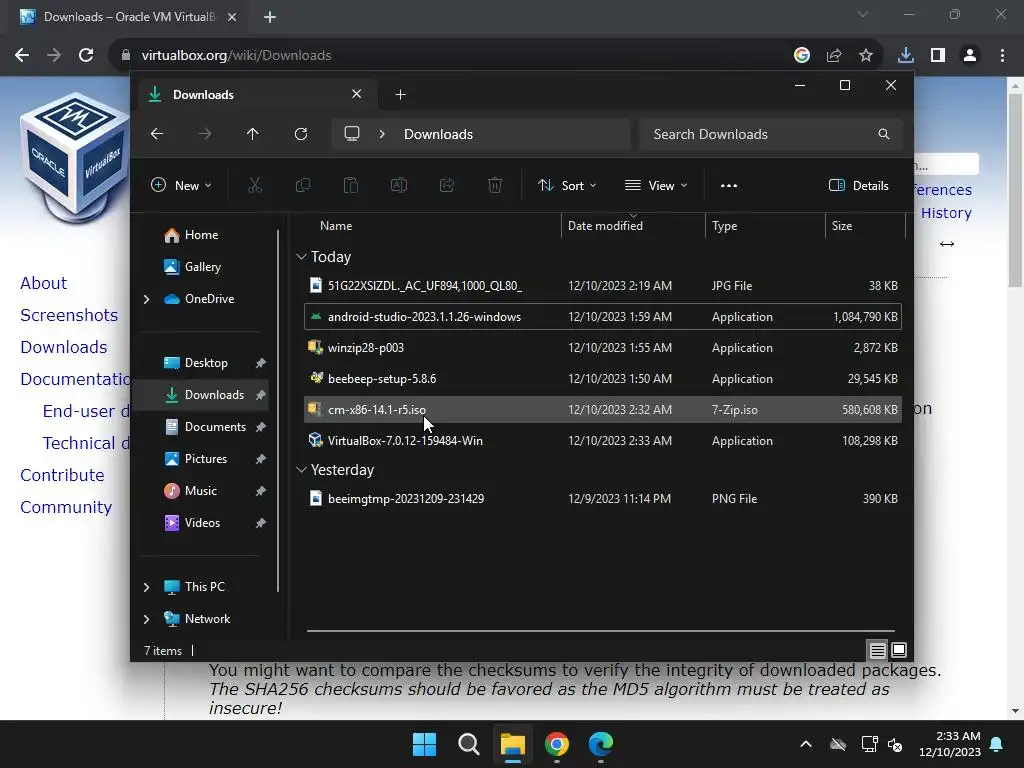Sort by the Size column header
1024x768 pixels.
click(865, 226)
